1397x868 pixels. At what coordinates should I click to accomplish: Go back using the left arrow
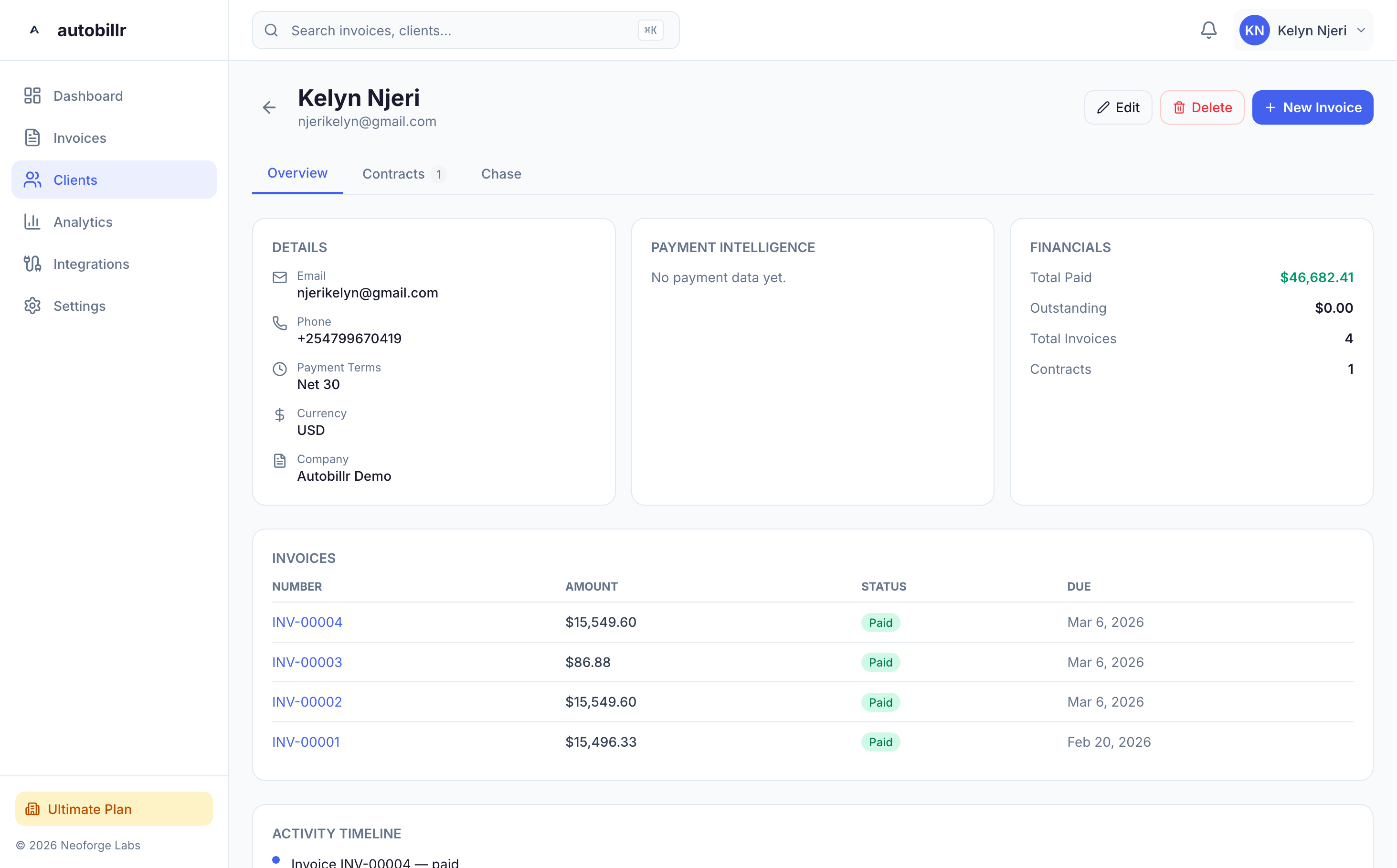[x=269, y=107]
